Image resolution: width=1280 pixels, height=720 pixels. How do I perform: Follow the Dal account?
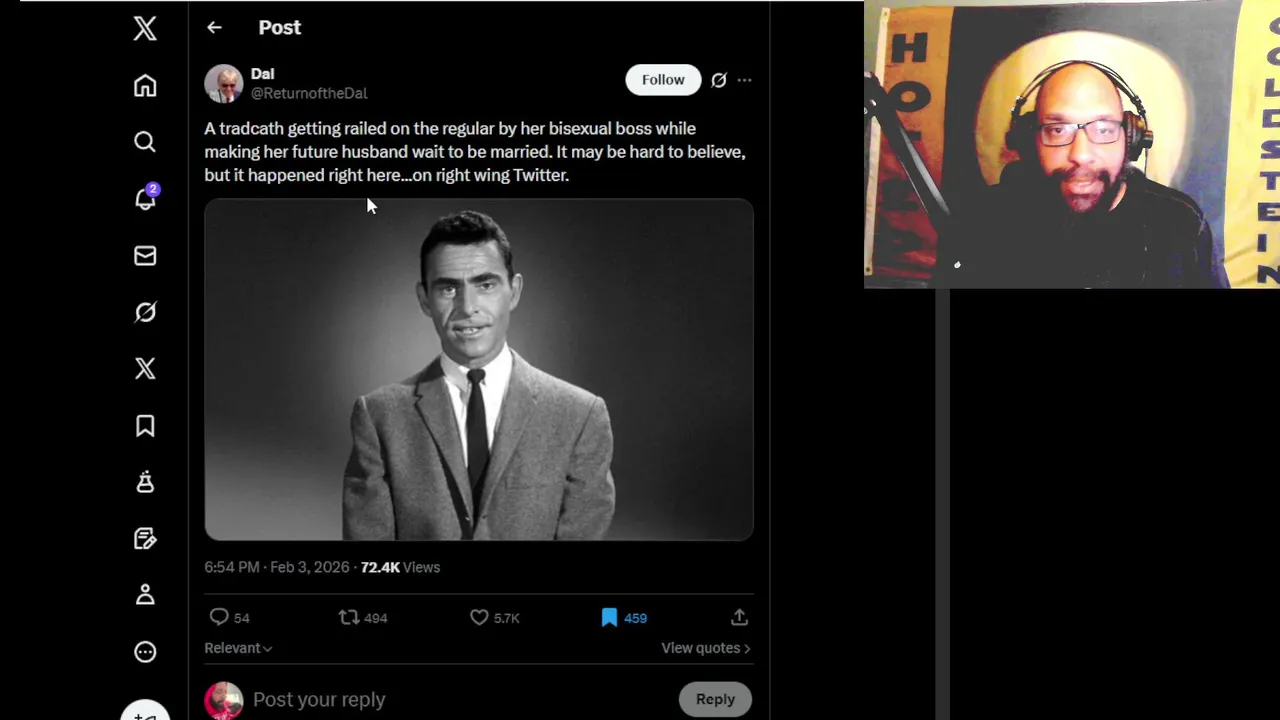coord(663,80)
